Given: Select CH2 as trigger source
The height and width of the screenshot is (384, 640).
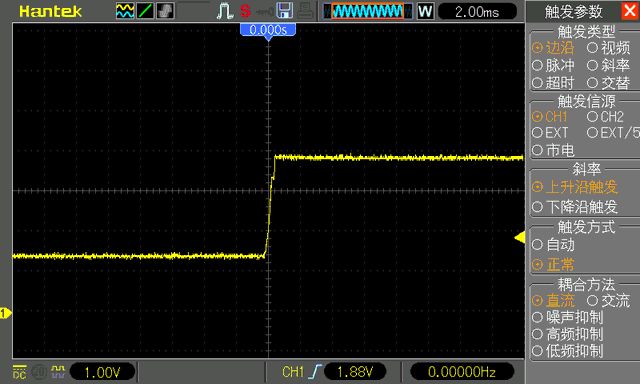Looking at the screenshot, I should click(x=605, y=117).
